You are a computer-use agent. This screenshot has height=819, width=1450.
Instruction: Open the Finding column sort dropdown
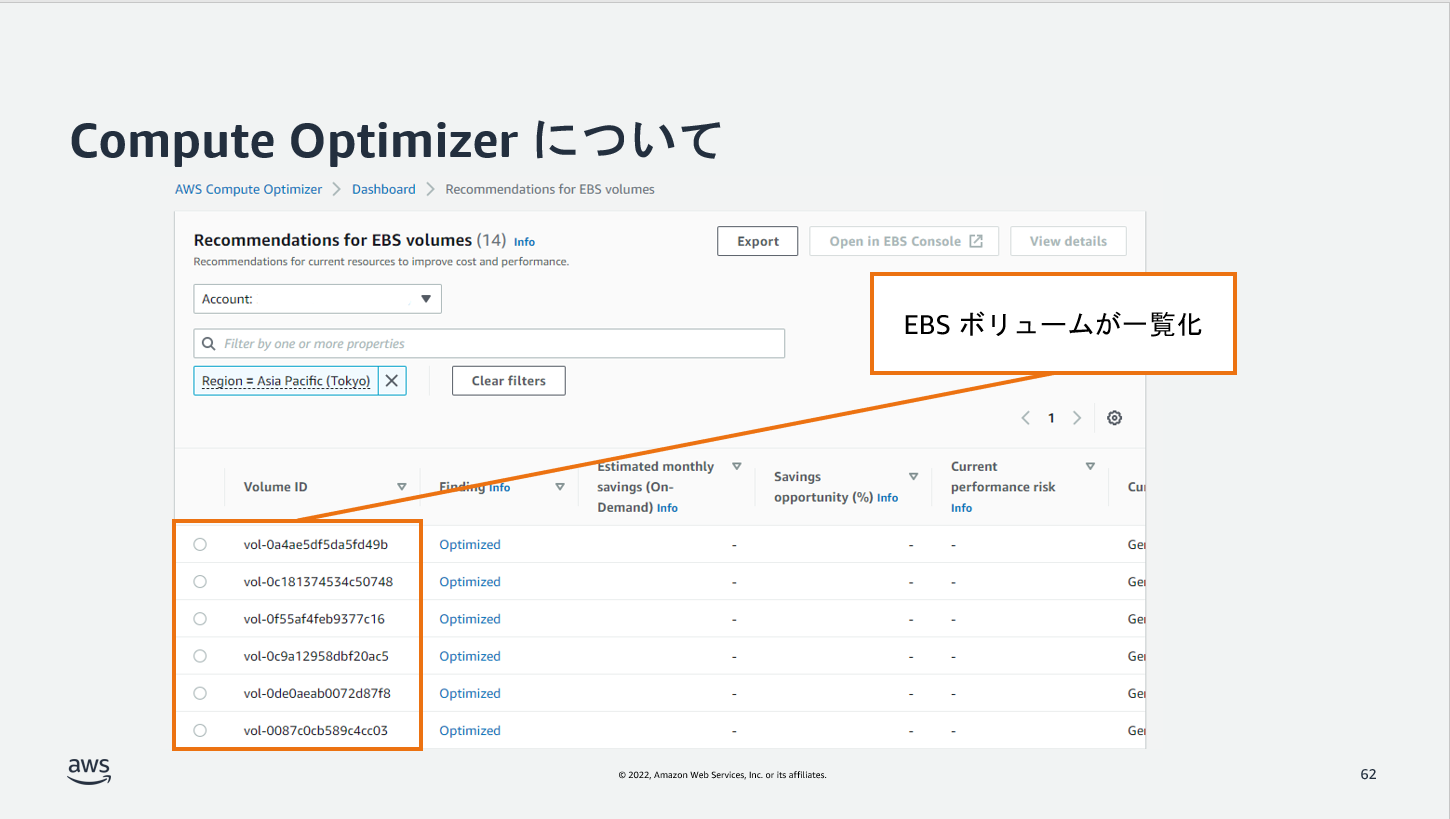(x=560, y=486)
